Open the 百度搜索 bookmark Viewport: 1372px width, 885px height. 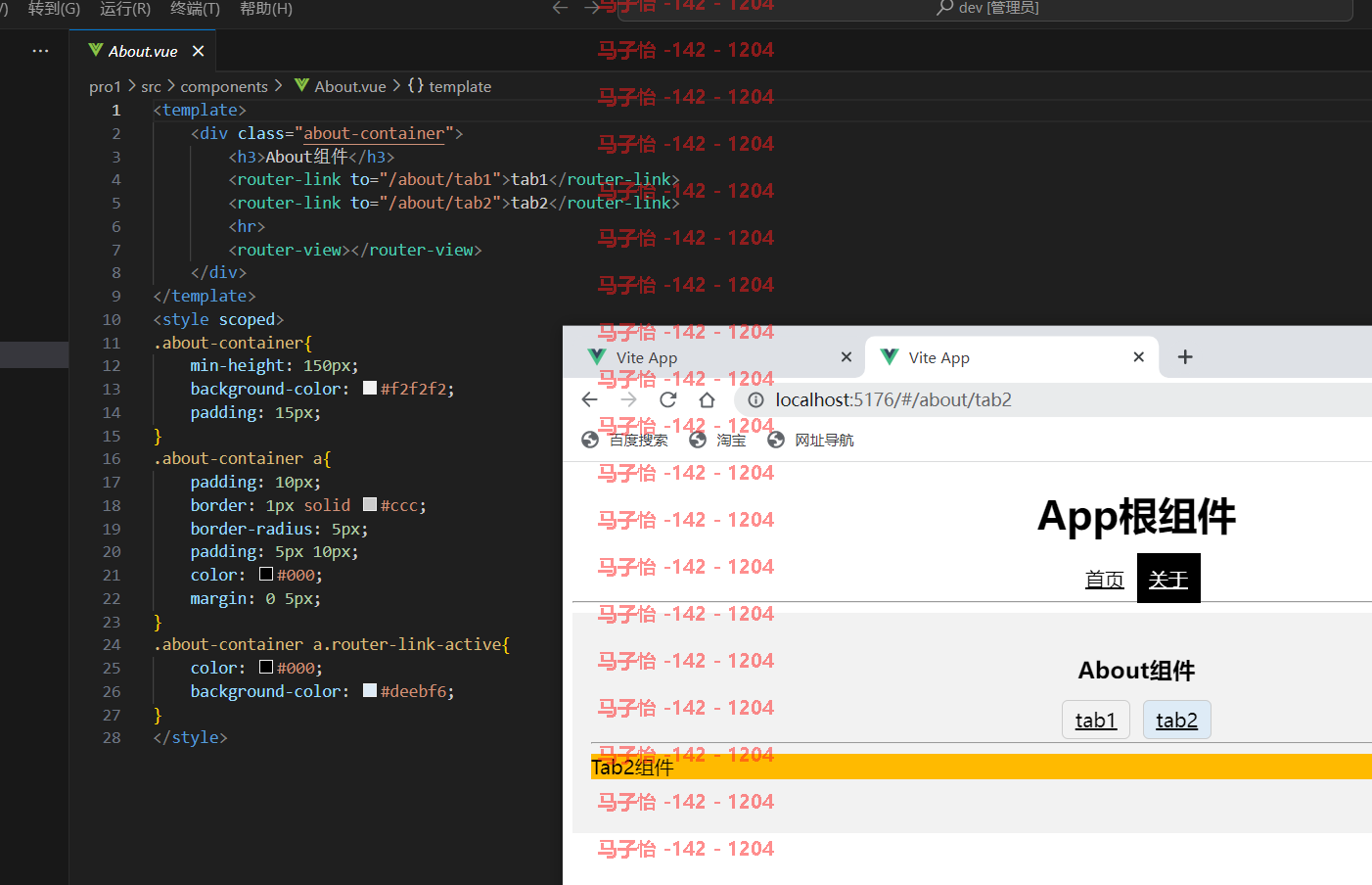coord(624,440)
